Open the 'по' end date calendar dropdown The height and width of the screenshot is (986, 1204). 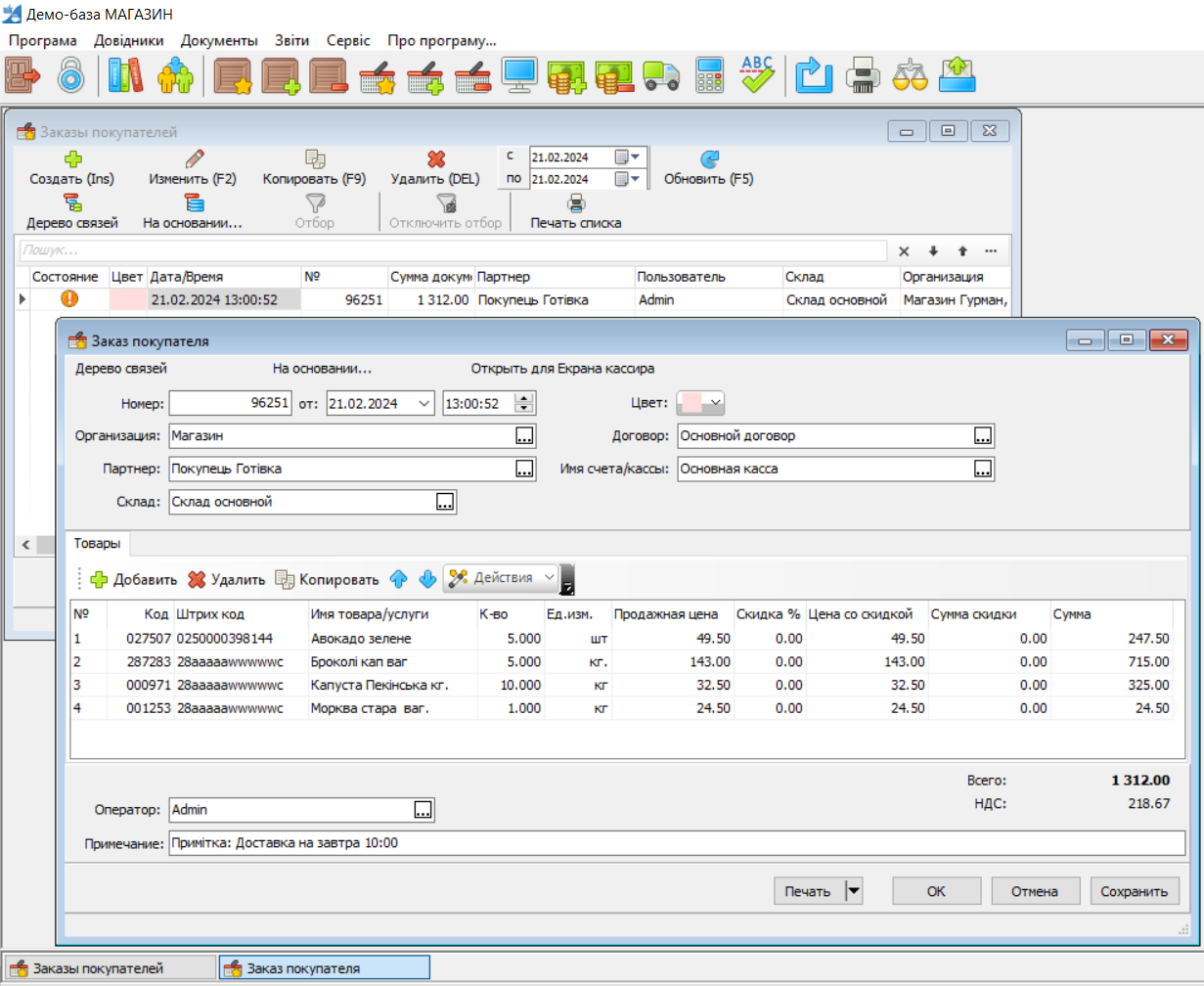(628, 179)
